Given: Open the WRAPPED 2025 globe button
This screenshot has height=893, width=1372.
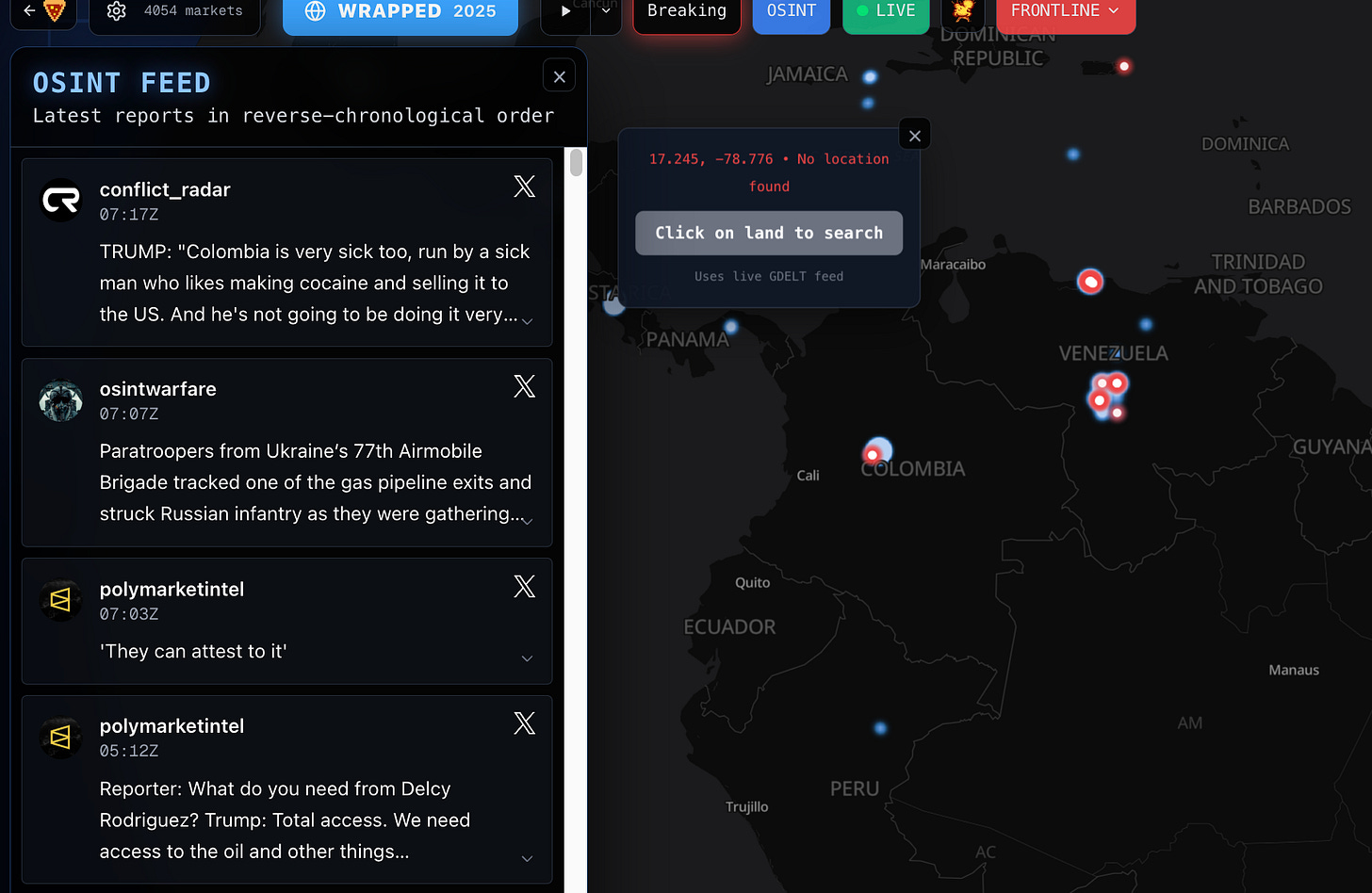Looking at the screenshot, I should coord(400,12).
